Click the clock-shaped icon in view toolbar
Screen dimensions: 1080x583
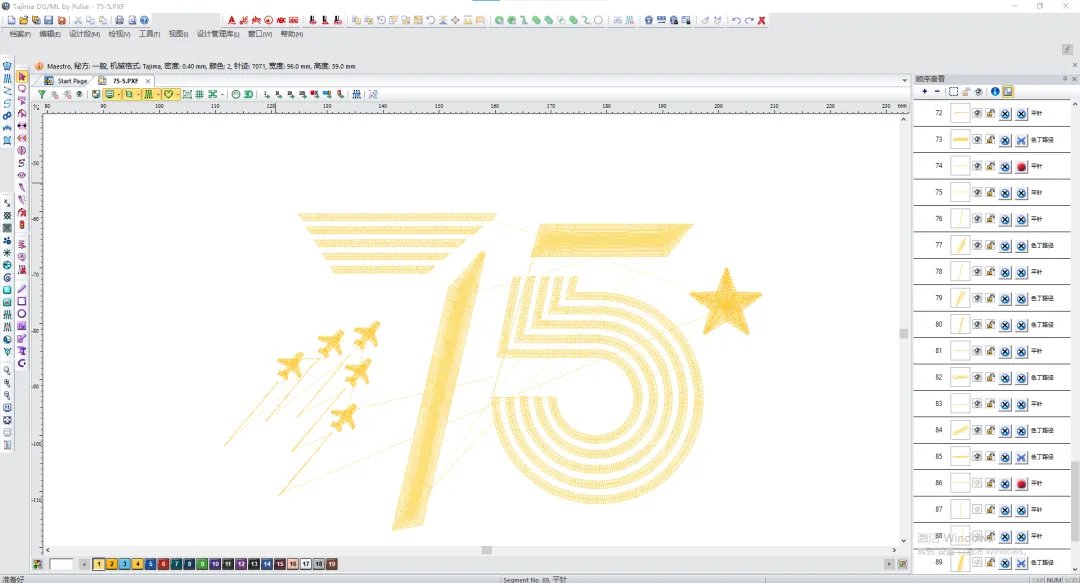(x=236, y=94)
